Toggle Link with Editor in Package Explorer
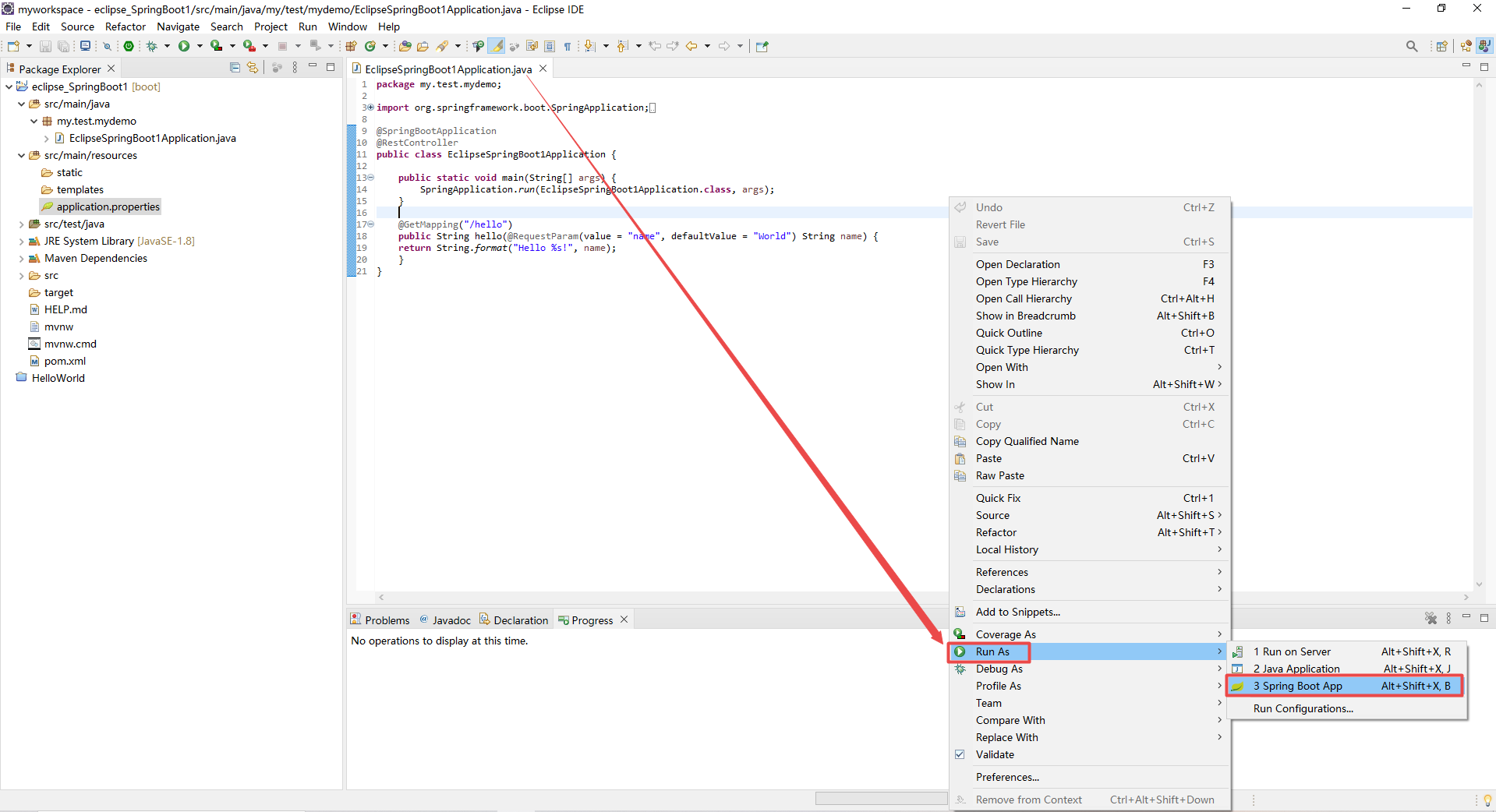 point(252,68)
